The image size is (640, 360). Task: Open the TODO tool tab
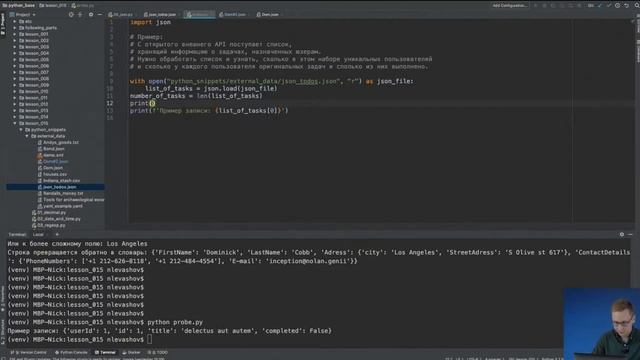(158, 352)
